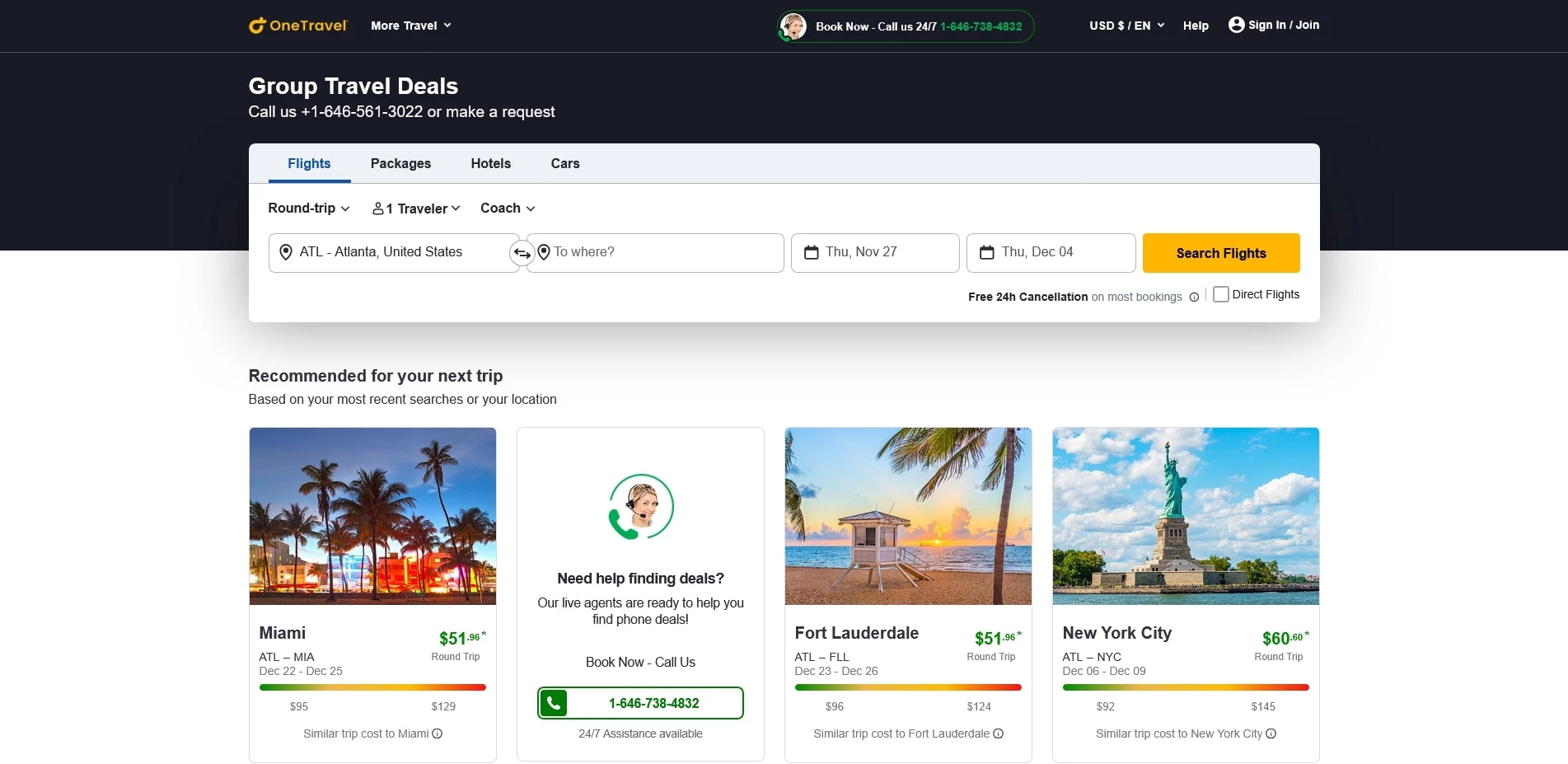Enable the Direct Flights checkbox
1568x764 pixels.
pyautogui.click(x=1220, y=293)
